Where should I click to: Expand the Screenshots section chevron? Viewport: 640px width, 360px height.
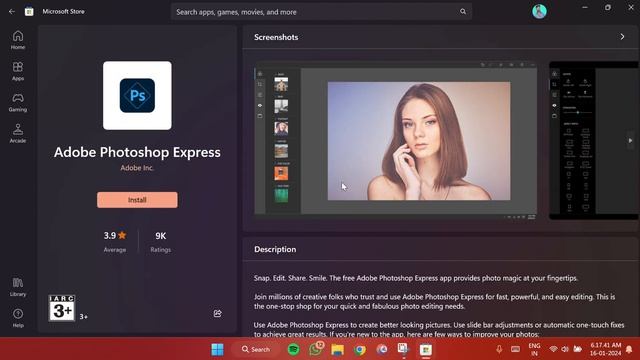[x=622, y=37]
